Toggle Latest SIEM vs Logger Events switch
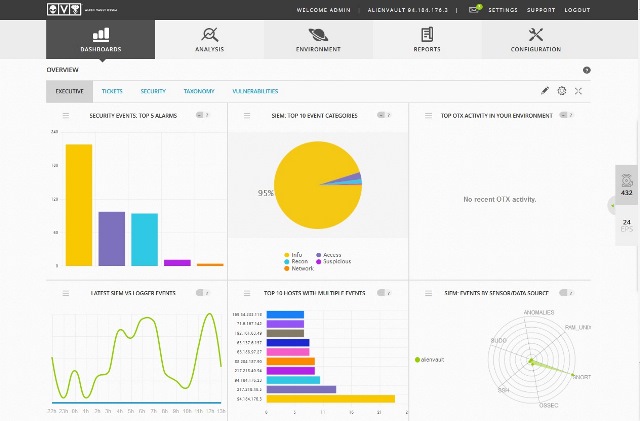The image size is (640, 421). pyautogui.click(x=203, y=293)
